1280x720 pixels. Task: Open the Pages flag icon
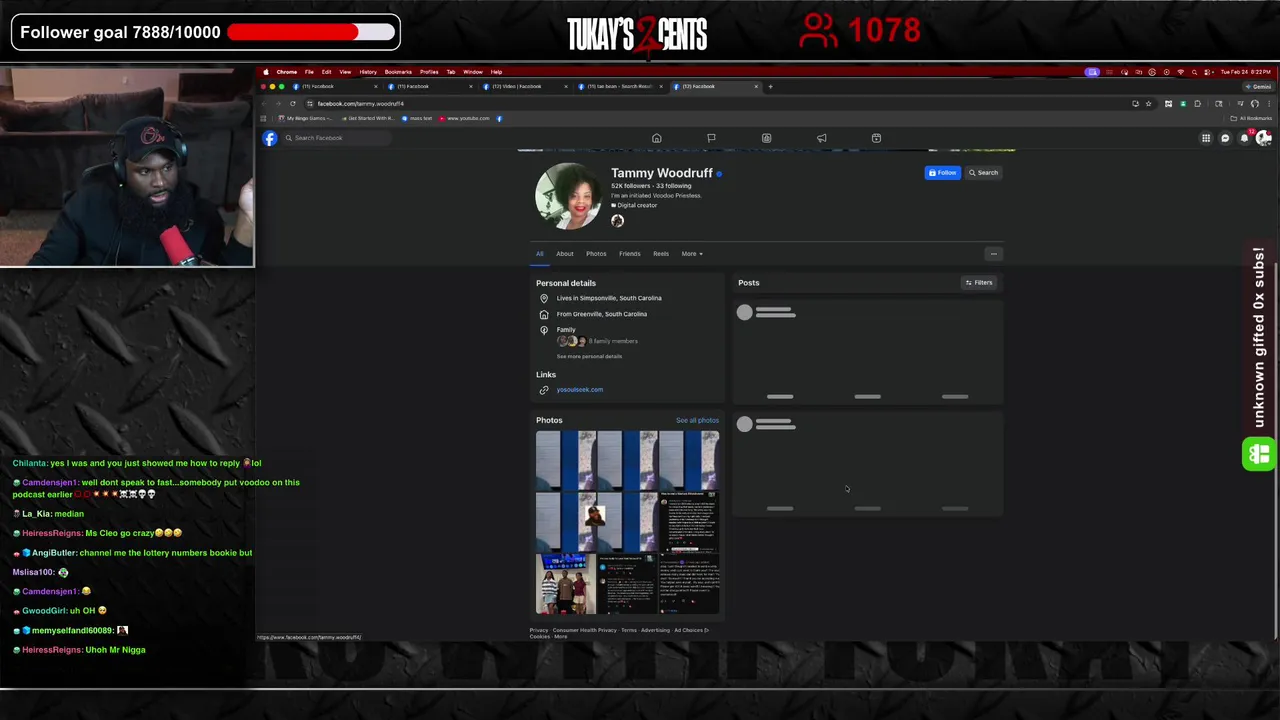711,138
